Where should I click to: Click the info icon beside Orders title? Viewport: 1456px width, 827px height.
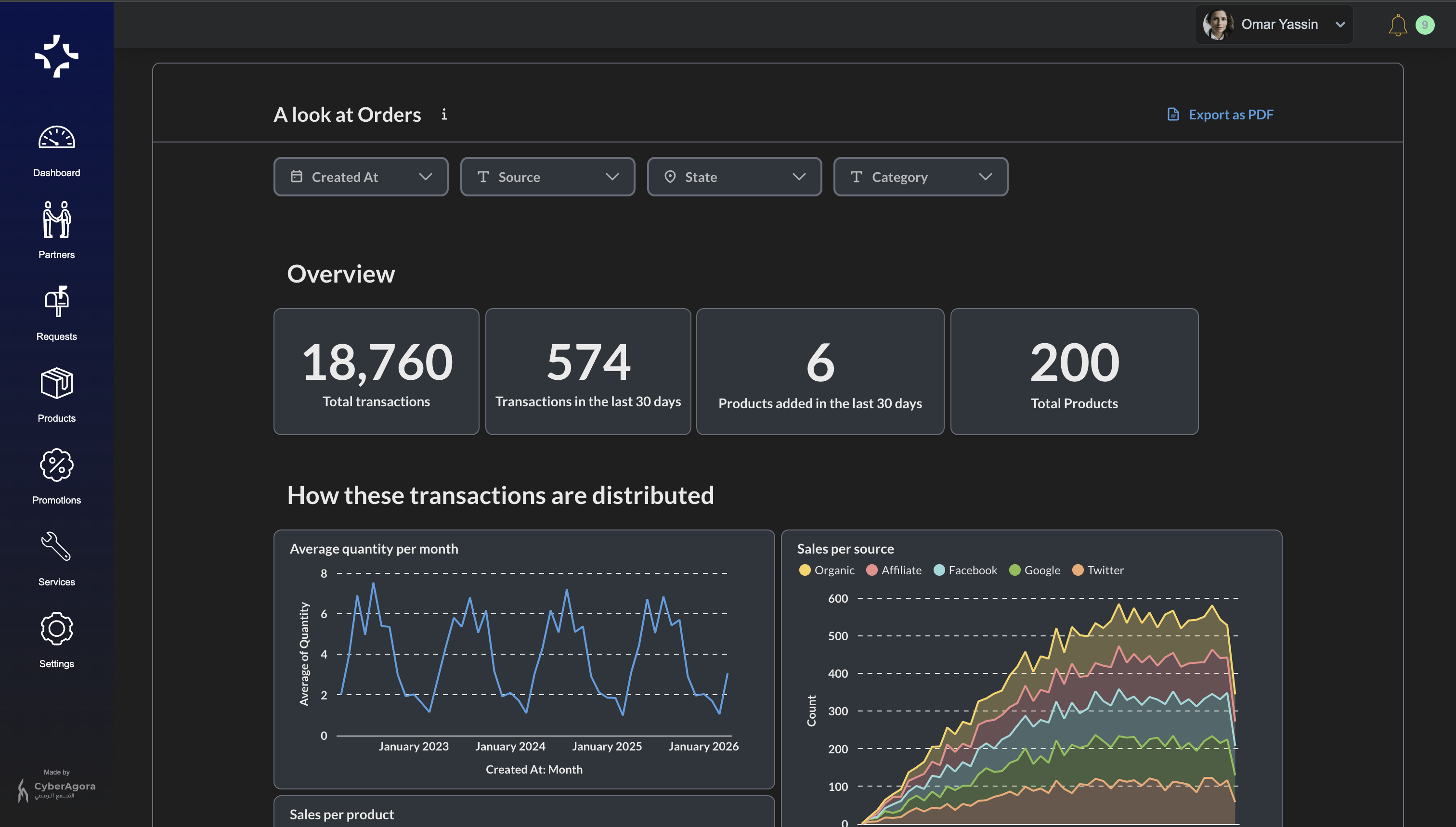(x=444, y=115)
